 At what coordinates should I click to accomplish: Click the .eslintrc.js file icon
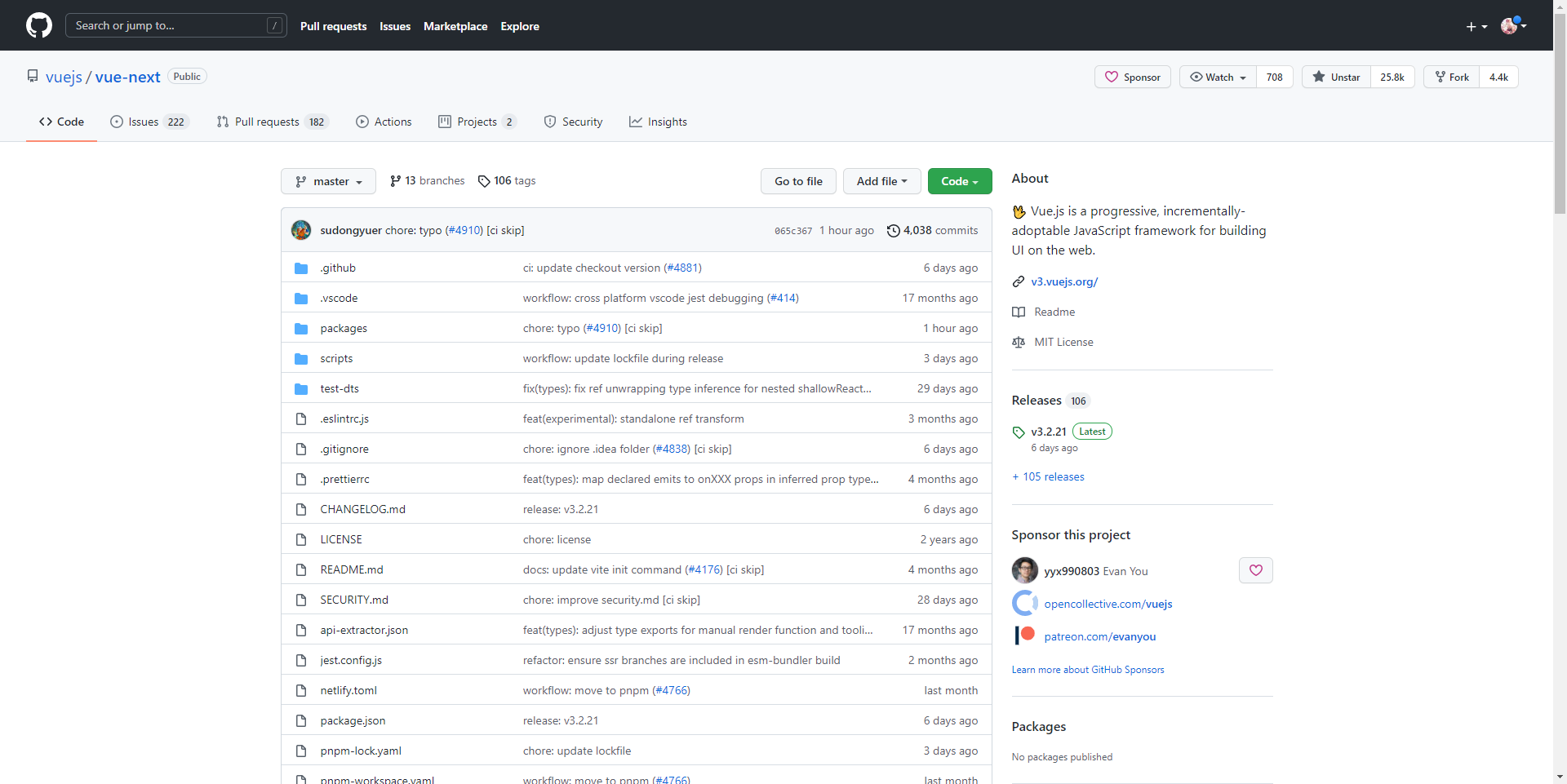point(301,419)
